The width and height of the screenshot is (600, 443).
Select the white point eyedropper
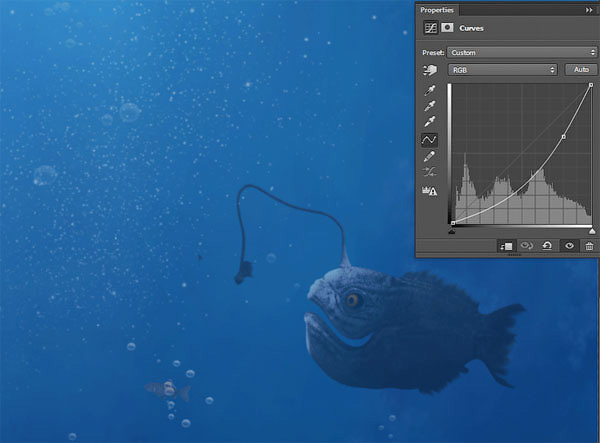430,121
